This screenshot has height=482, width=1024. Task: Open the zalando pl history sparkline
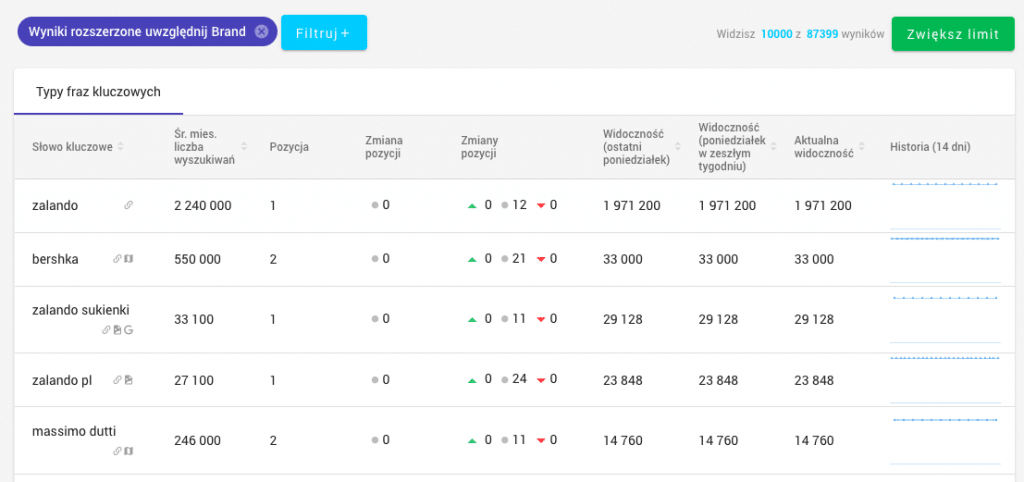tap(946, 379)
